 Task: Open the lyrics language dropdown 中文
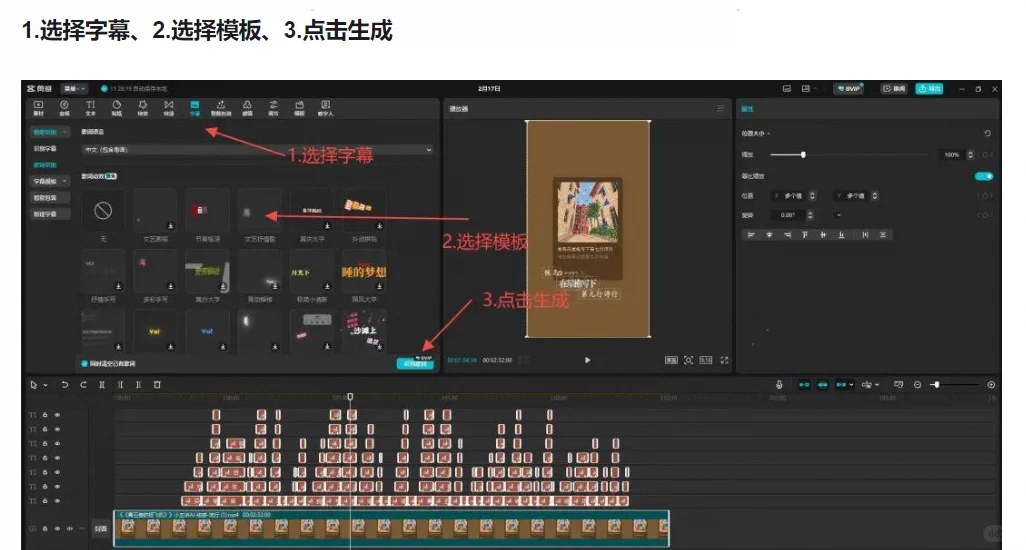[258, 150]
